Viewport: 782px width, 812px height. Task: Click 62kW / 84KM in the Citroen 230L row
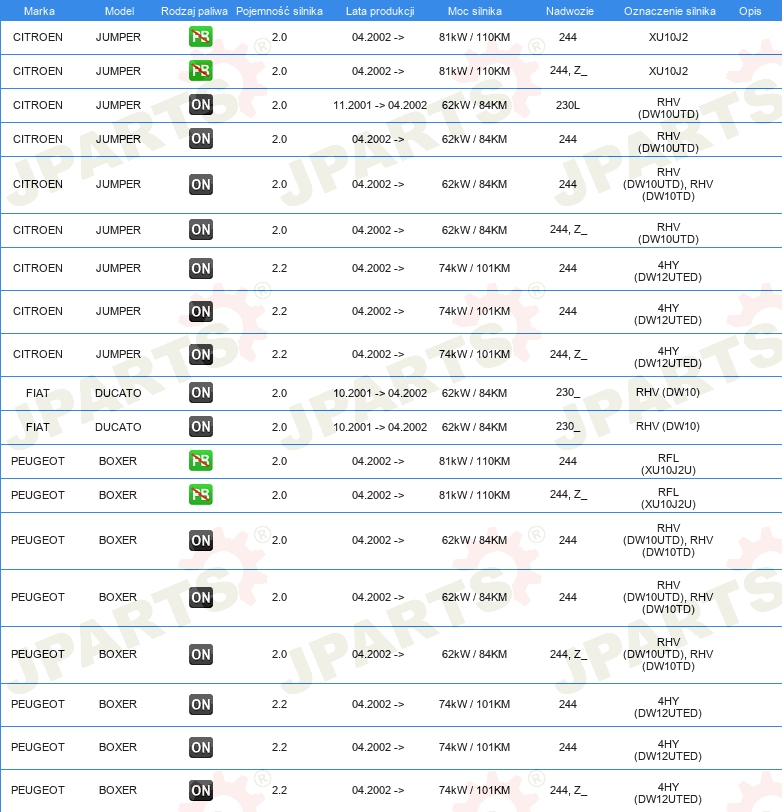(x=474, y=105)
